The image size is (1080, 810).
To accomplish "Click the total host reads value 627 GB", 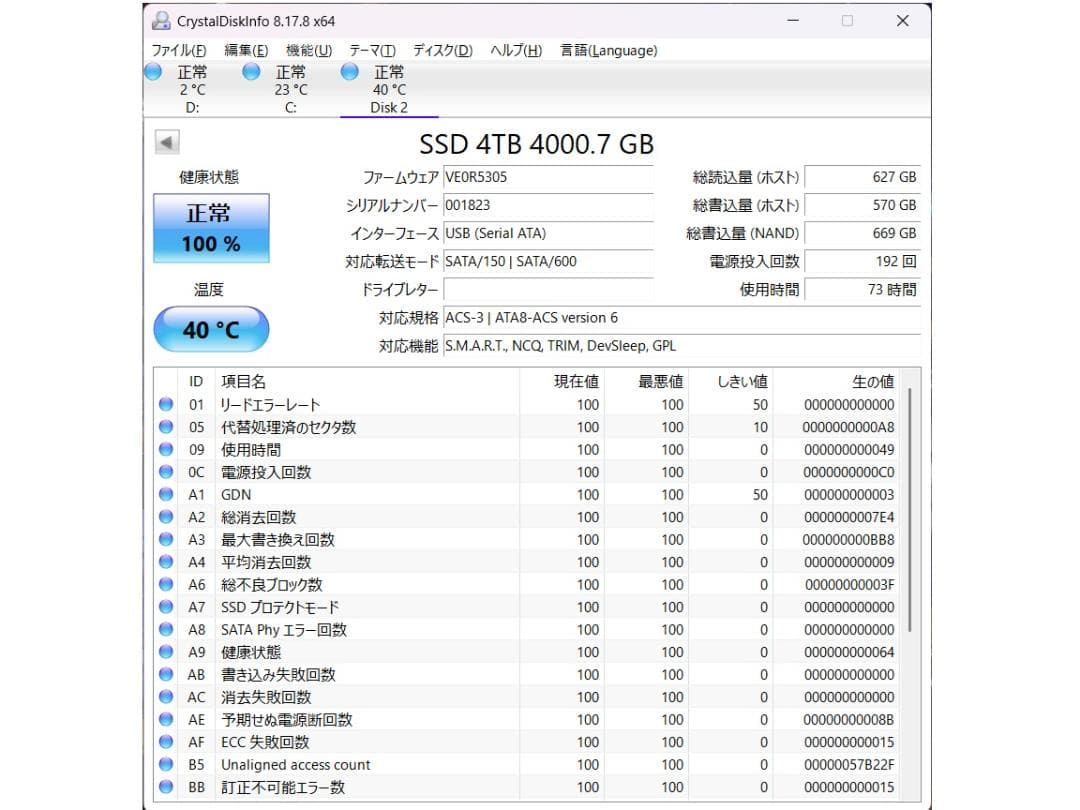I will click(x=862, y=178).
